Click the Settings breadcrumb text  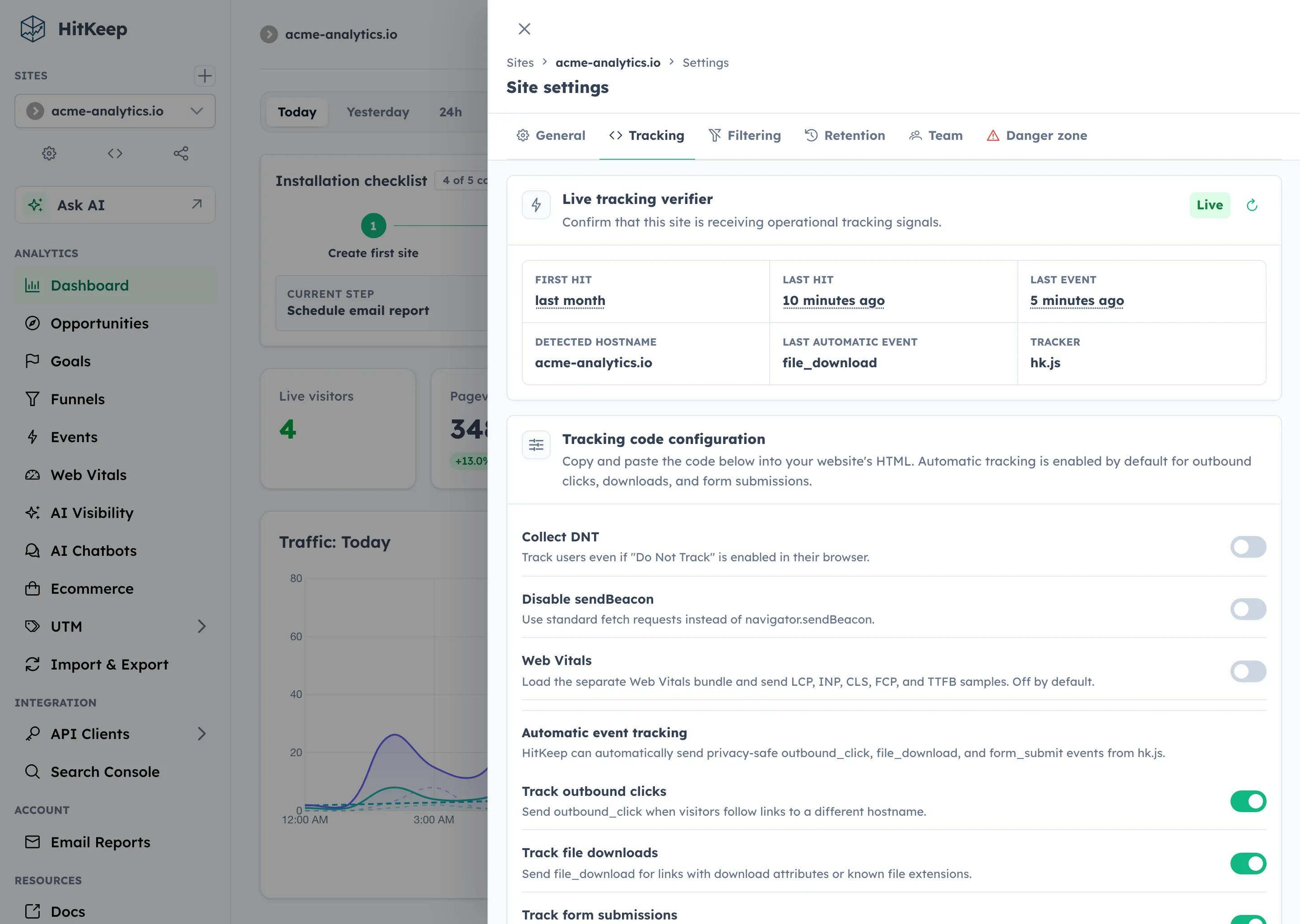coord(705,63)
